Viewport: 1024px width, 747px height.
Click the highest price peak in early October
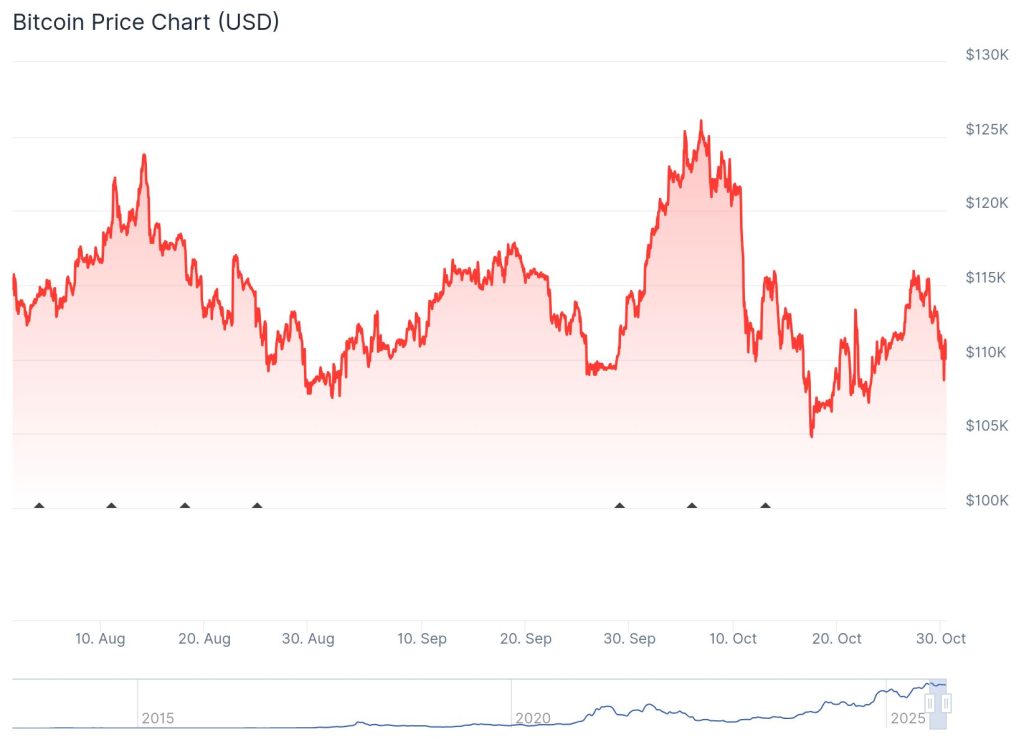pyautogui.click(x=701, y=122)
